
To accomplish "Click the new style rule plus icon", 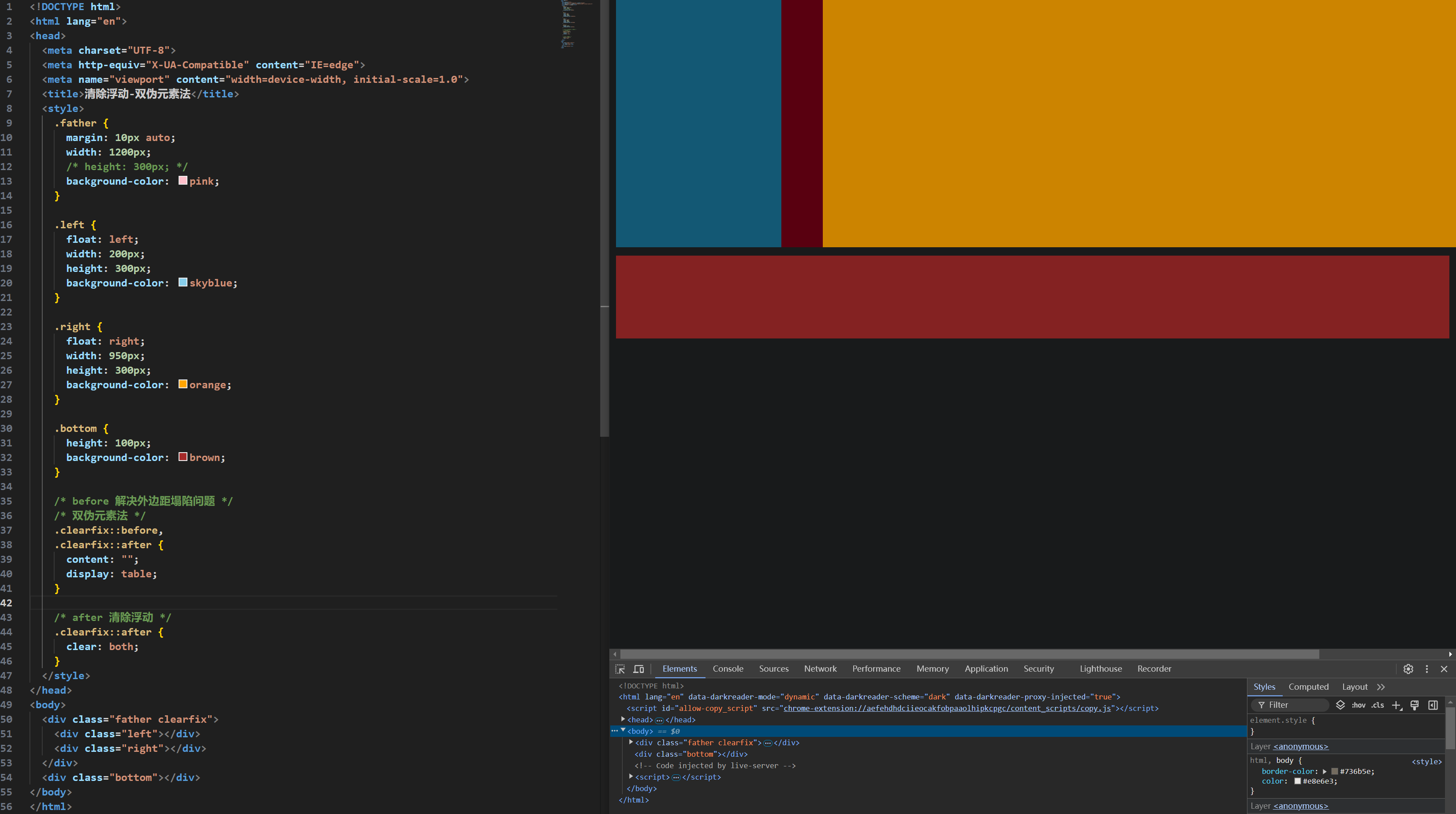I will [x=1396, y=705].
